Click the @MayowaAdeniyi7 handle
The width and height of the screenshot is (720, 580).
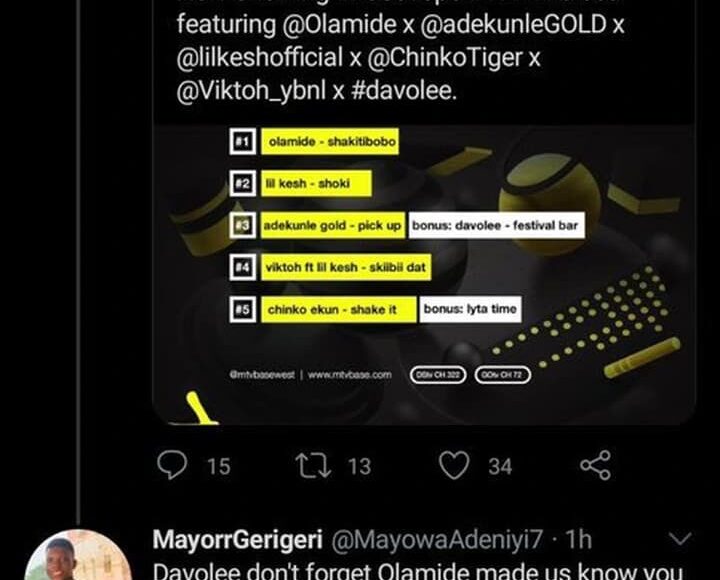click(437, 539)
